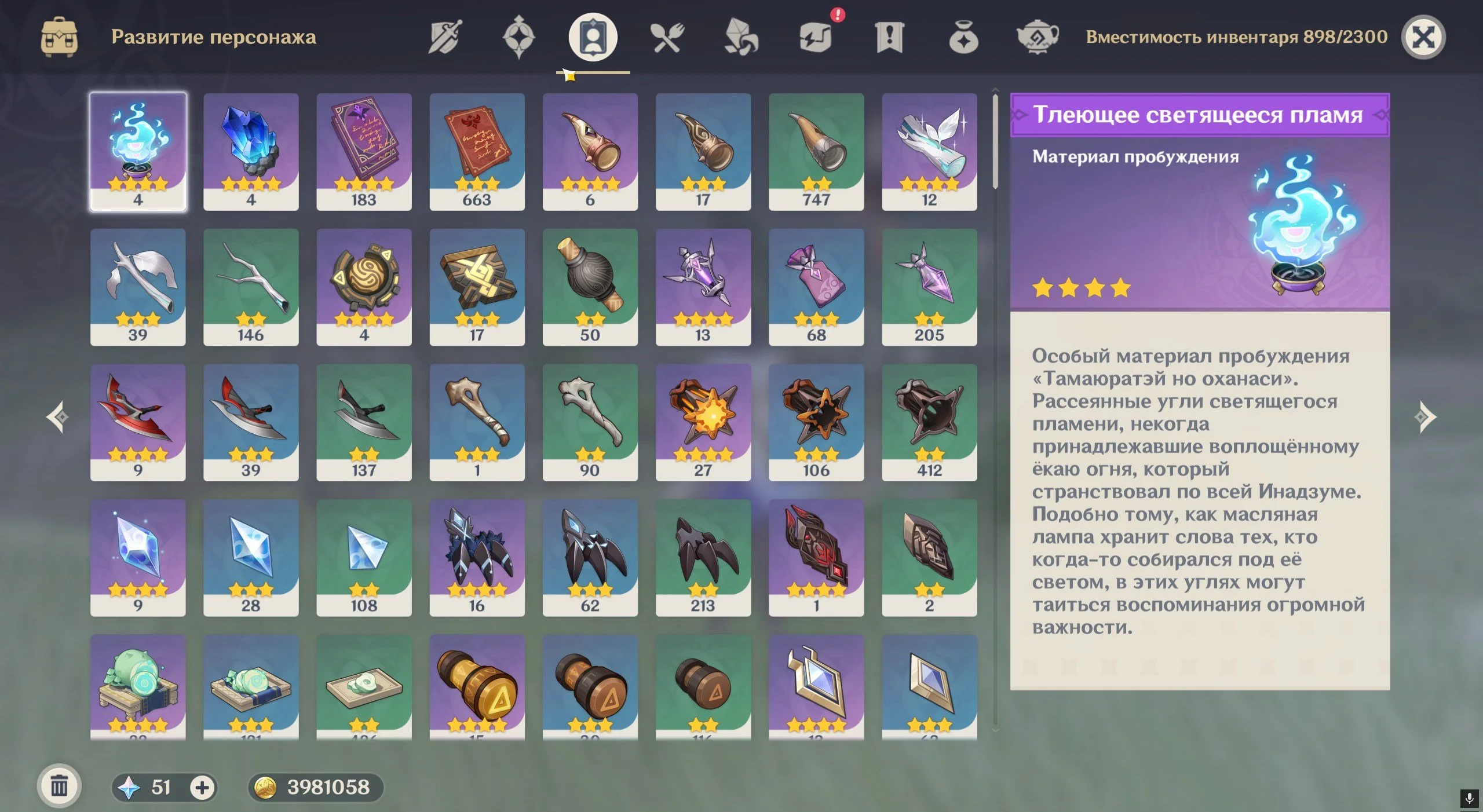The image size is (1483, 812).
Task: Open the Weapons inventory tab
Action: (444, 37)
